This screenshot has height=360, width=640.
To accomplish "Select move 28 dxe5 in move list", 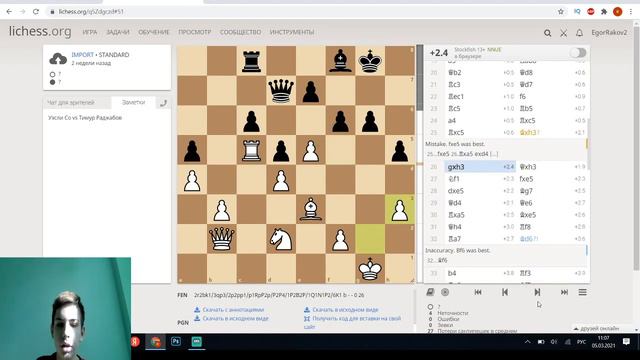I will point(480,191).
